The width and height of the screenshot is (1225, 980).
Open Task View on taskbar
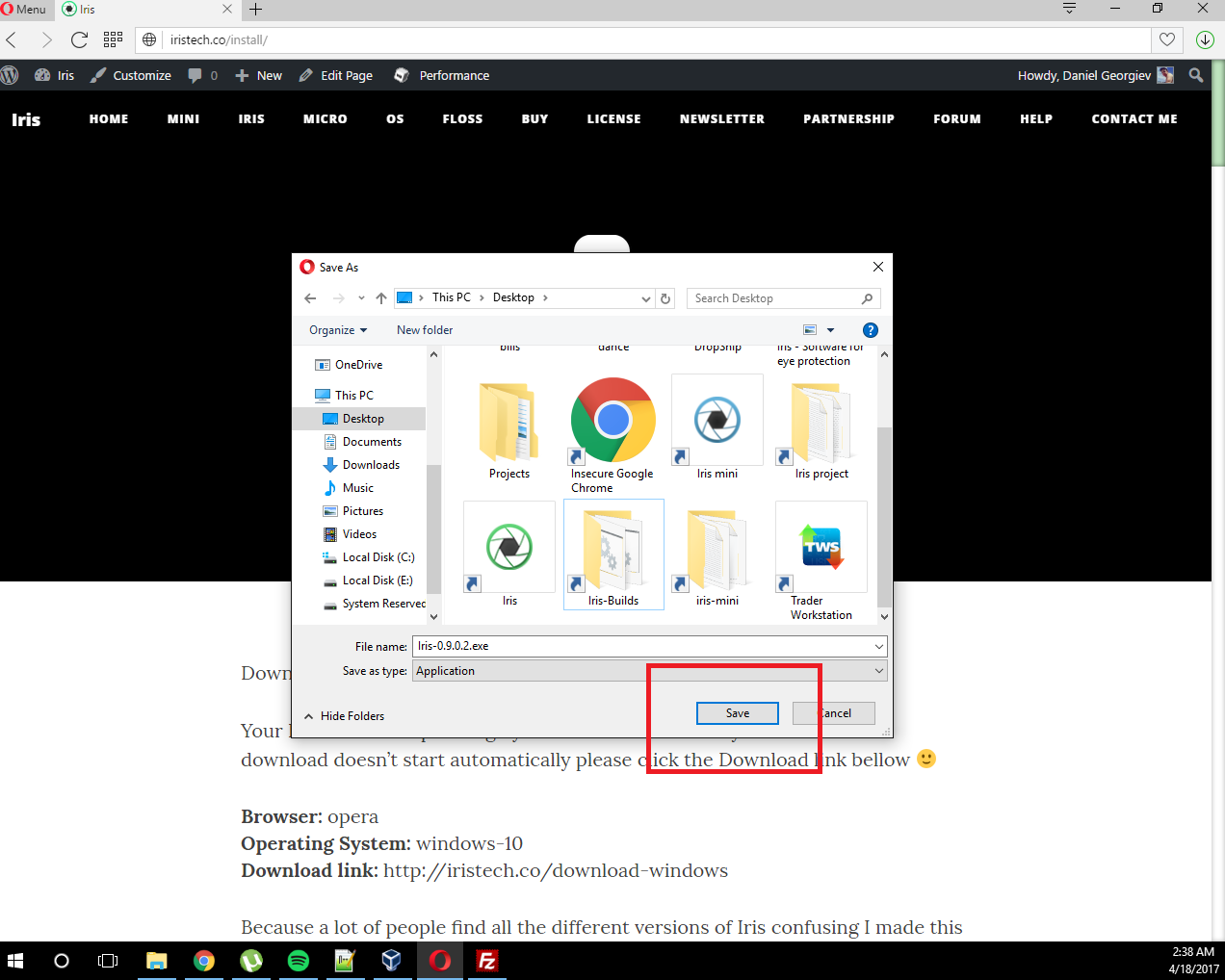coord(108,961)
